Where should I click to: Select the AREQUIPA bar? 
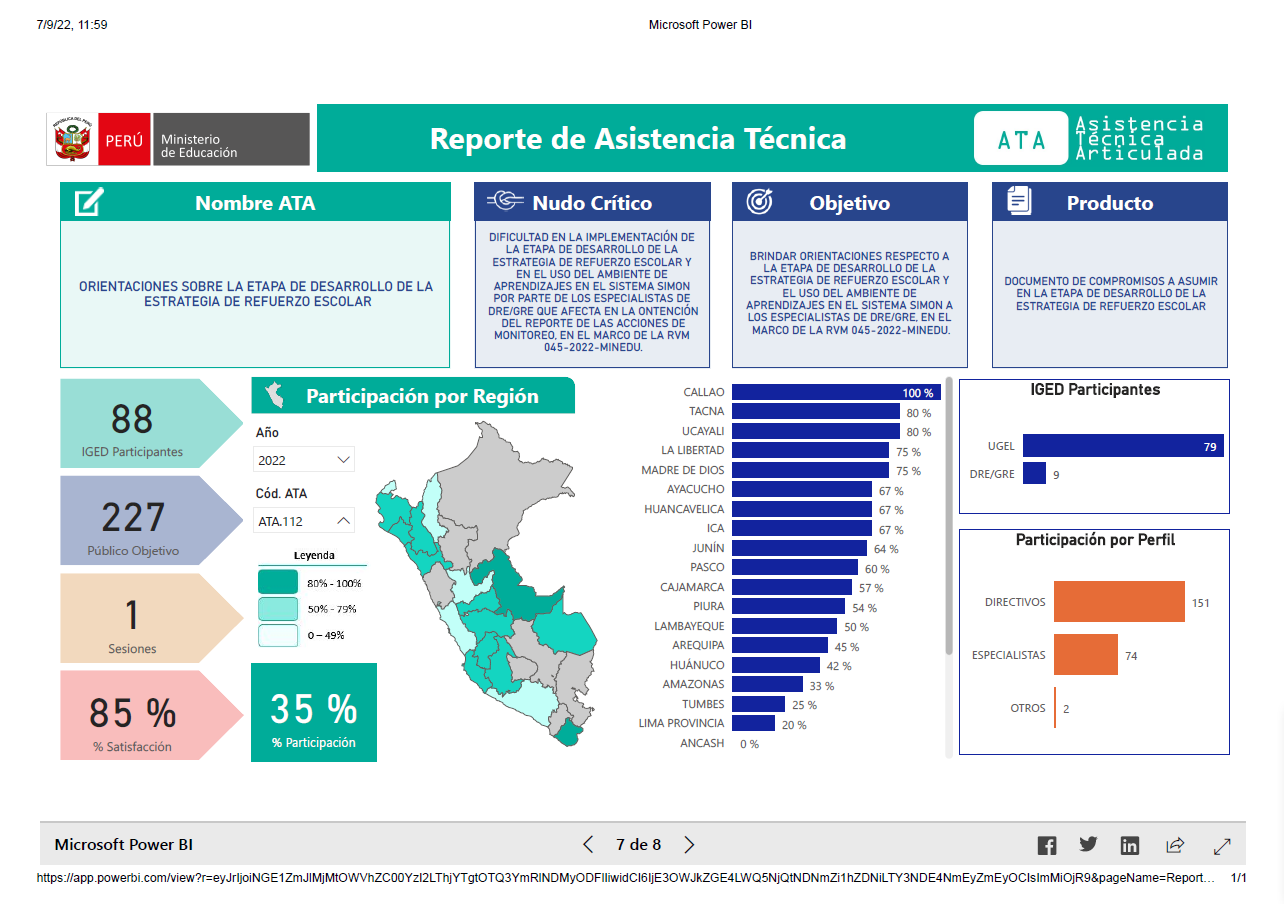pyautogui.click(x=779, y=645)
